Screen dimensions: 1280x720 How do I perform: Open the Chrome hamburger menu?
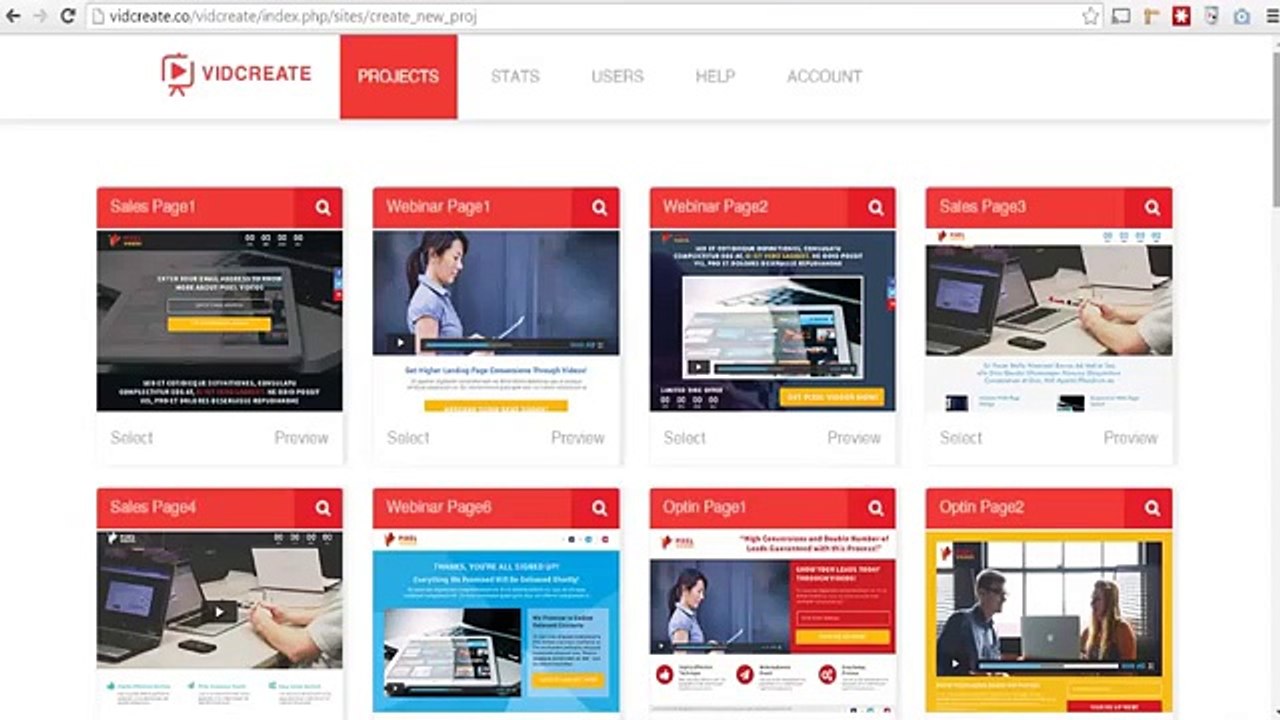(1272, 16)
